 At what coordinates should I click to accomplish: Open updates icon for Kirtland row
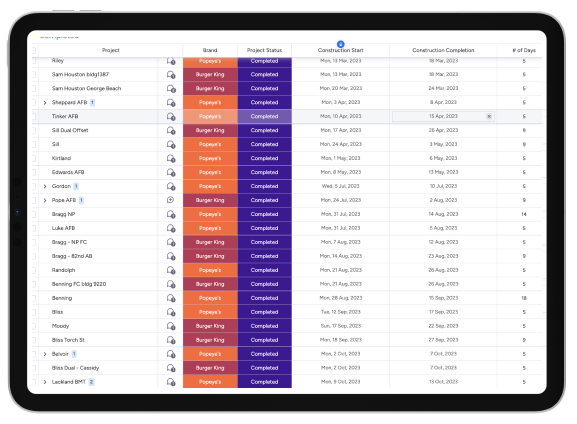[x=171, y=159]
